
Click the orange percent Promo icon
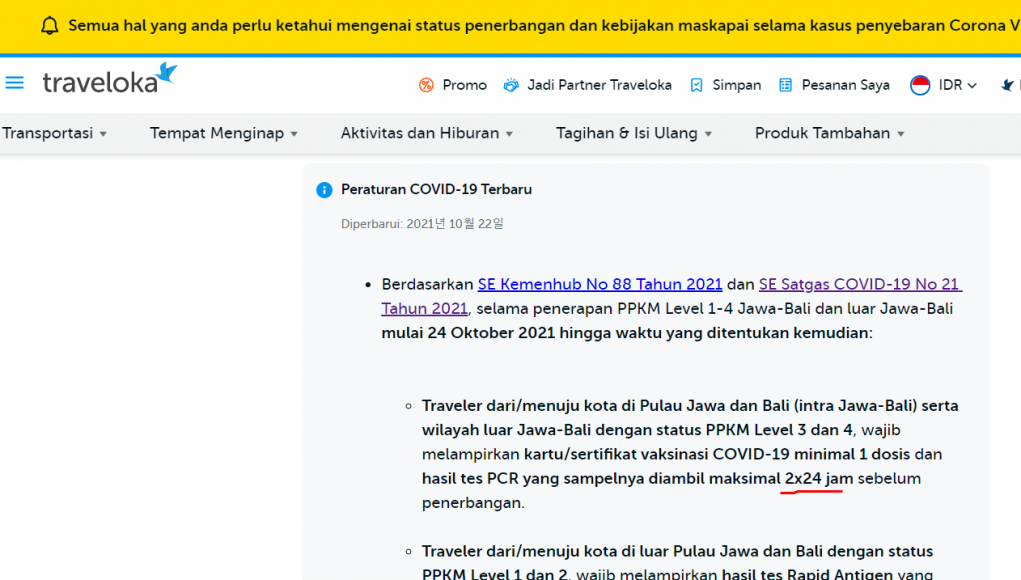[x=427, y=85]
